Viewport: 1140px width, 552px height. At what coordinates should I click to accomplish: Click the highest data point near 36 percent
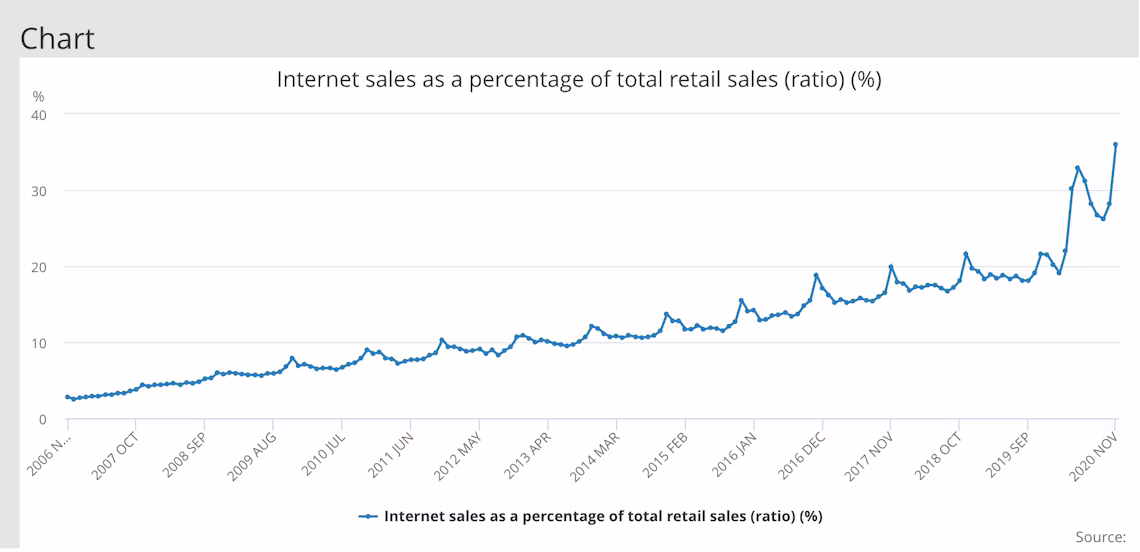1115,144
